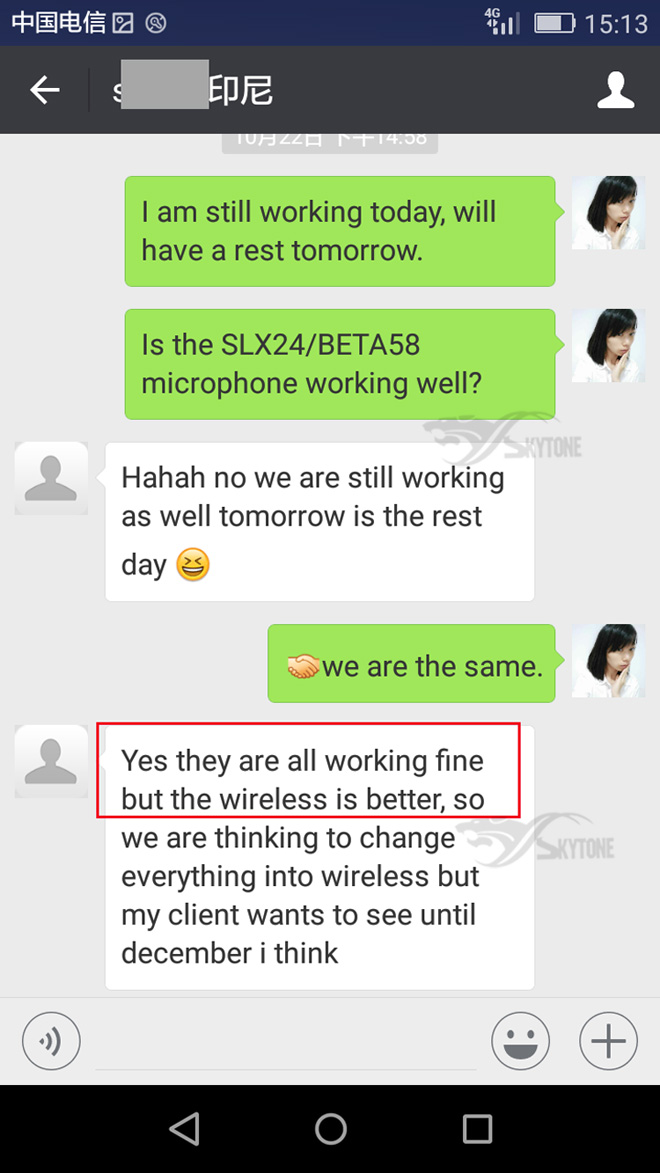Screen dimensions: 660x1173
Task: Switch to voice message input
Action: 51,1041
